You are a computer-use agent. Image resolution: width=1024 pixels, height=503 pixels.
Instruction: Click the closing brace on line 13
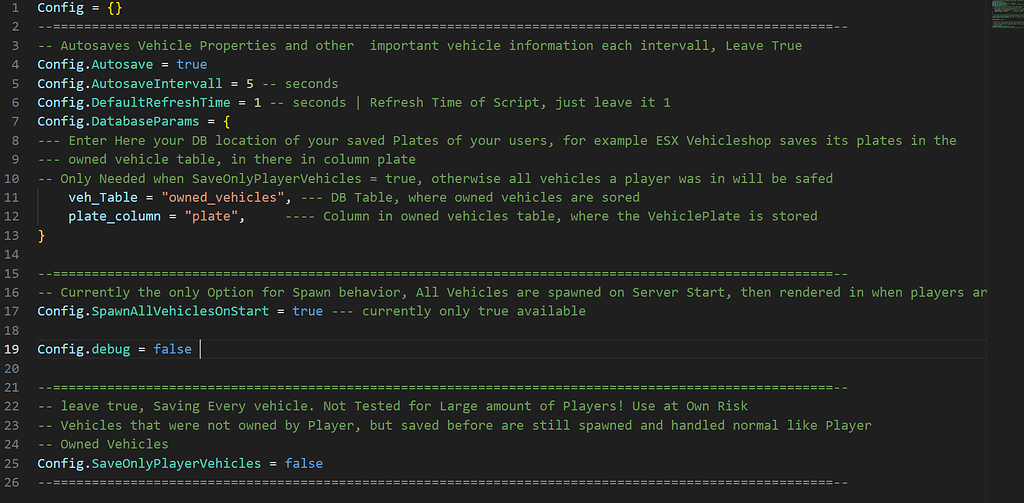(x=41, y=235)
